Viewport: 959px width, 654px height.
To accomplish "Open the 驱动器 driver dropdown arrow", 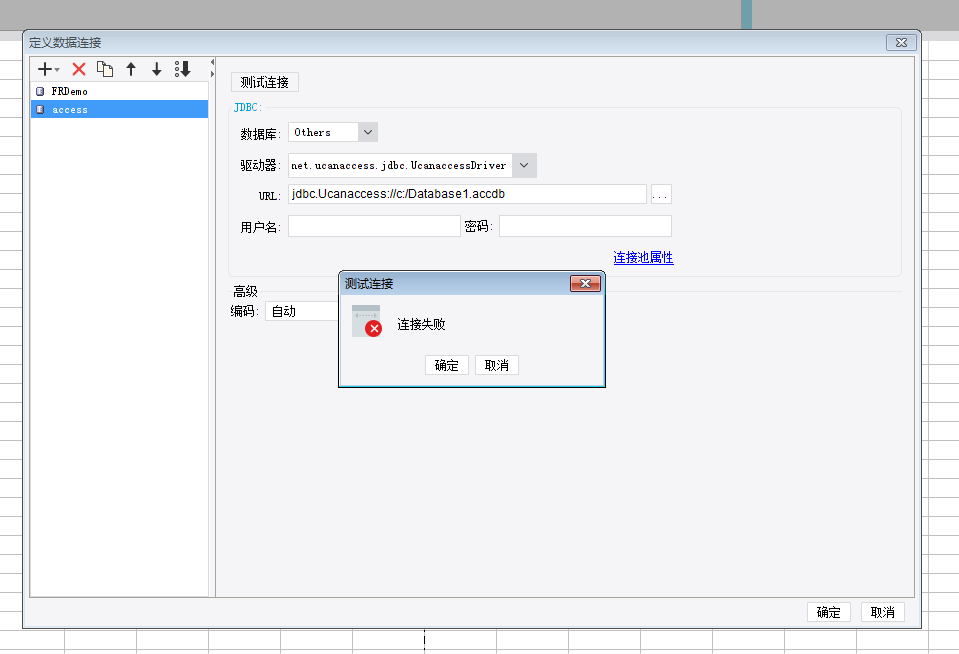I will [x=524, y=165].
